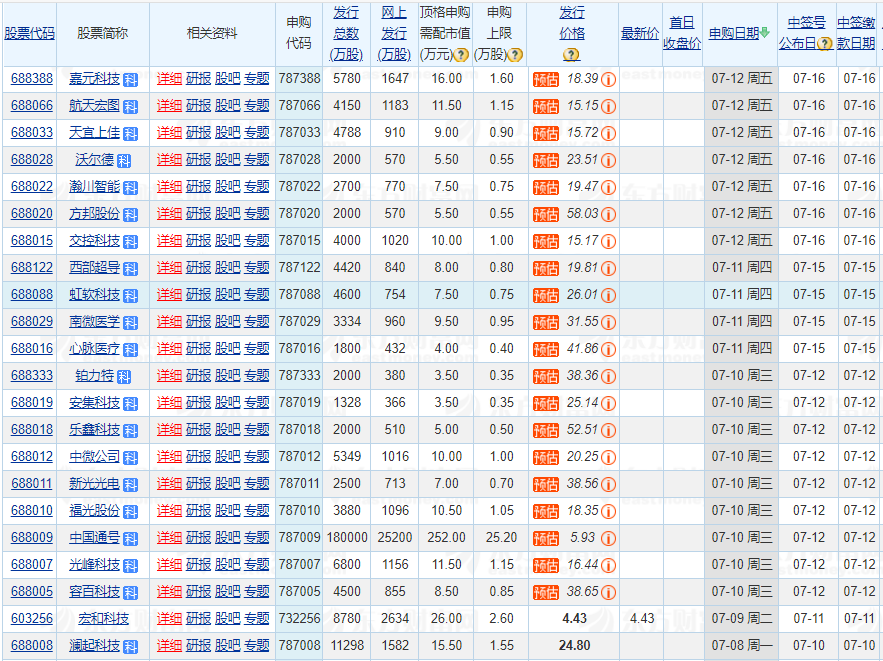Click the 科 badge beside 铂力特

pos(124,376)
